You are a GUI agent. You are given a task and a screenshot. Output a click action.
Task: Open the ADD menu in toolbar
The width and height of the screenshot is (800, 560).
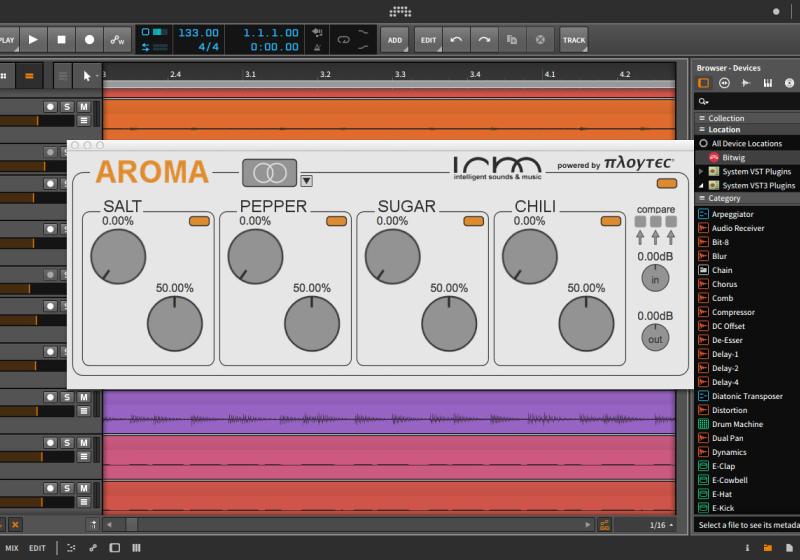click(x=395, y=40)
